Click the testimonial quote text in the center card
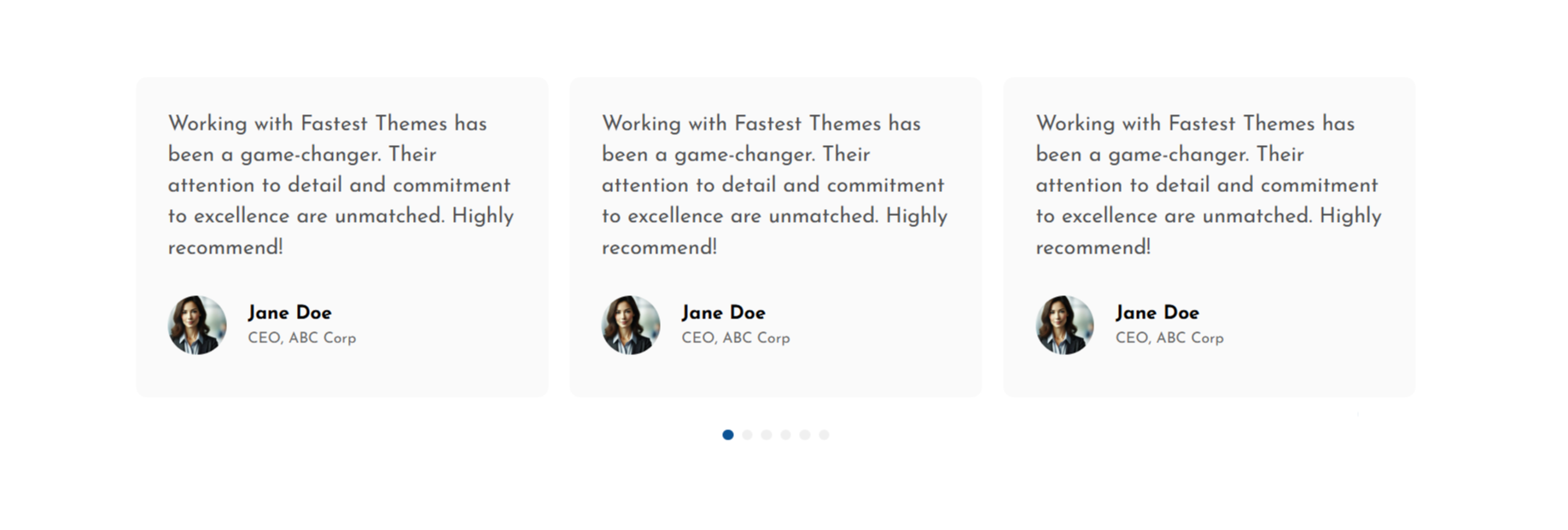The width and height of the screenshot is (1568, 530). [x=773, y=185]
